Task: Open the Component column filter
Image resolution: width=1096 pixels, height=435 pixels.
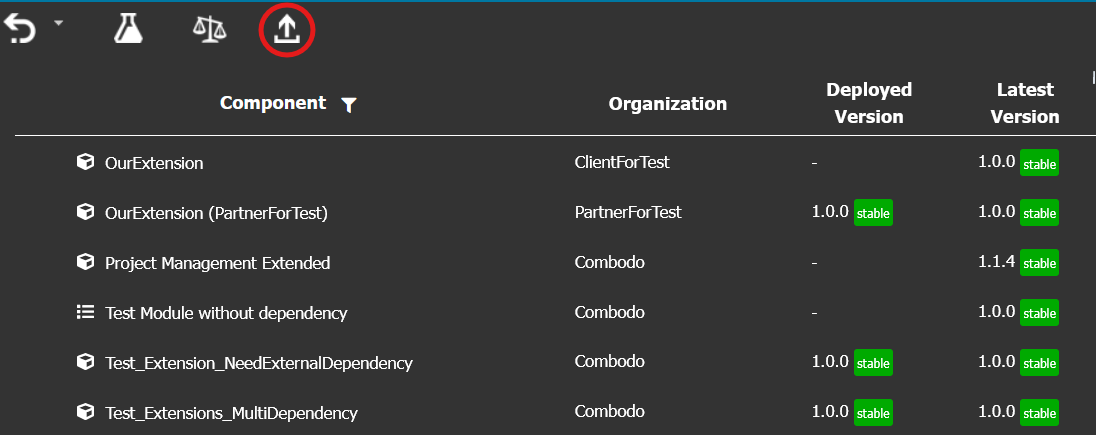Action: click(x=349, y=105)
